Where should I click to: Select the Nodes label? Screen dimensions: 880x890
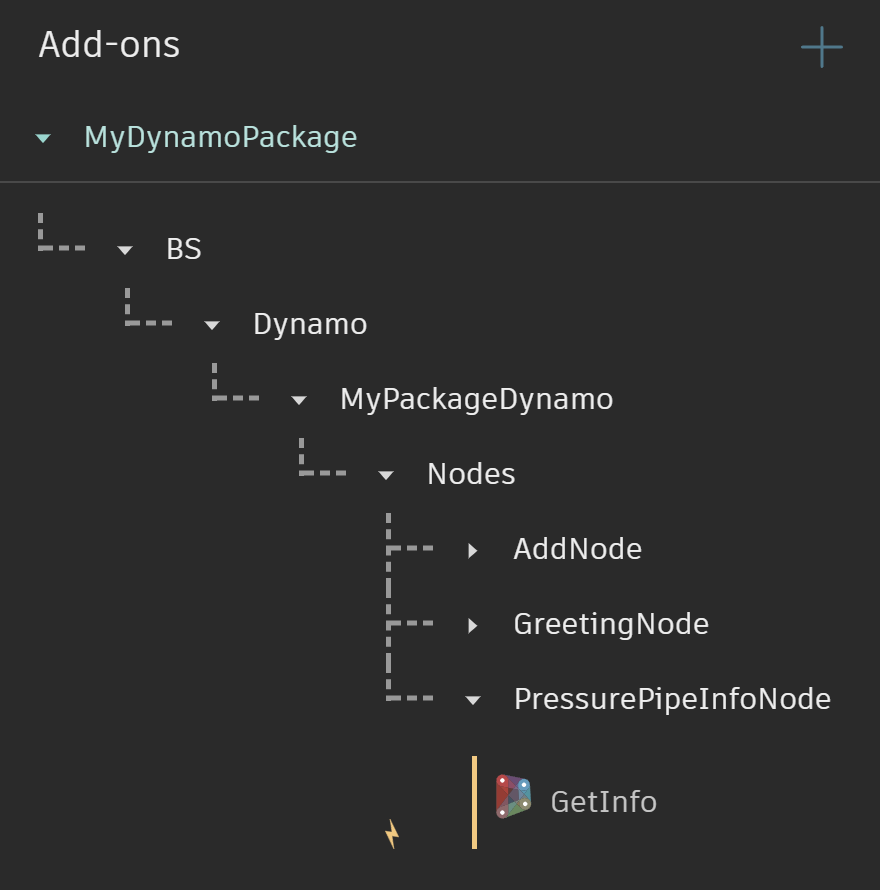click(x=471, y=474)
